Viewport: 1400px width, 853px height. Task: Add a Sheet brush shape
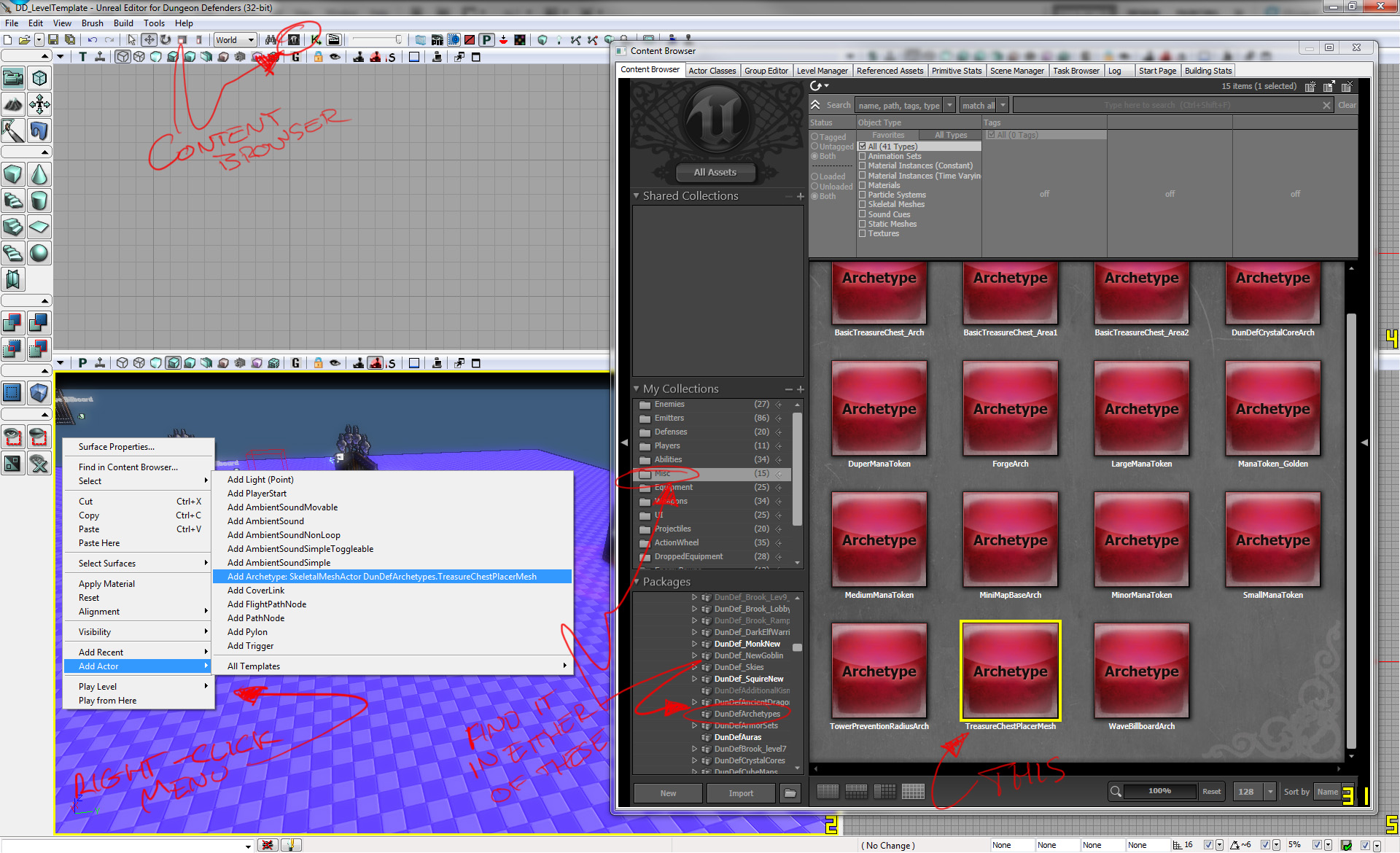pos(39,227)
